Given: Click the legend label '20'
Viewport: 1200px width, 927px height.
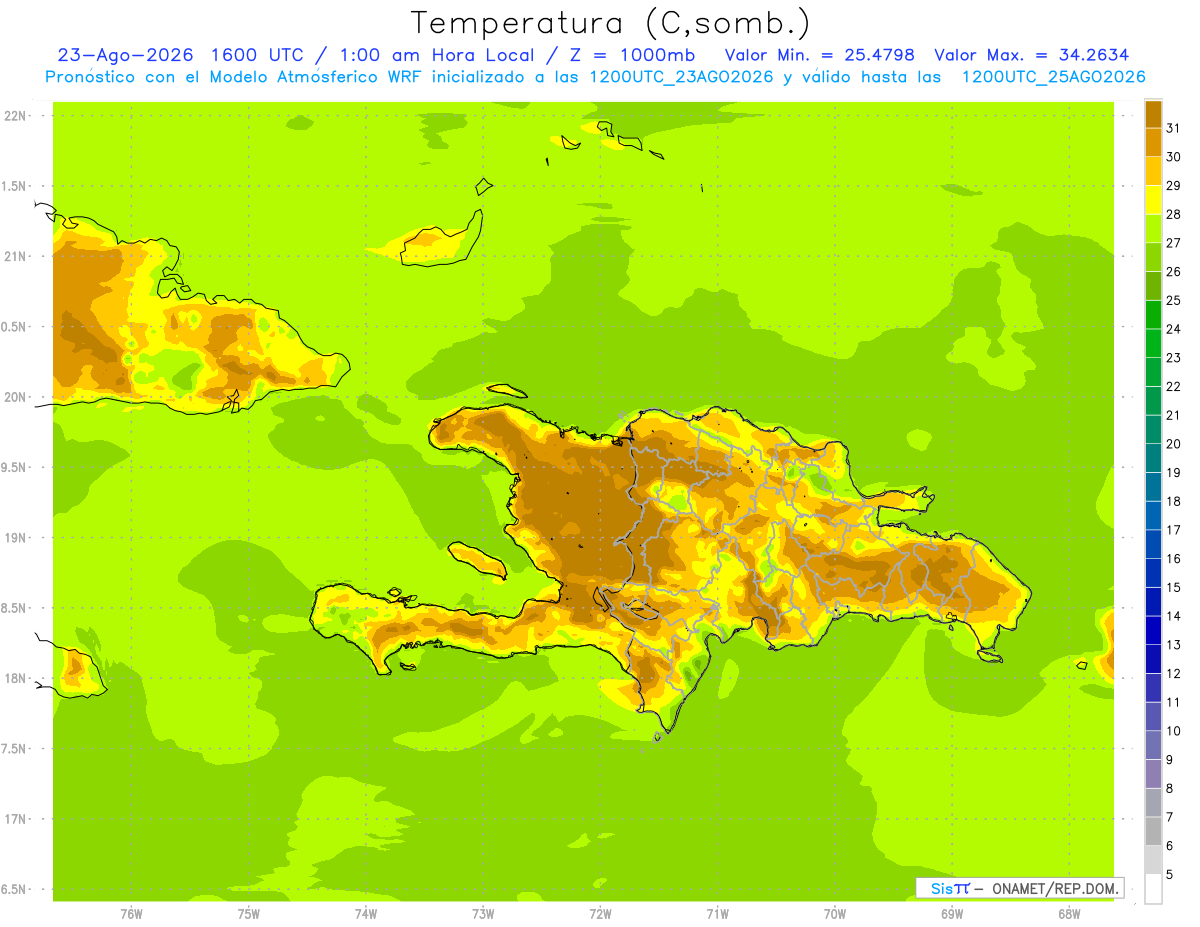Looking at the screenshot, I should 1174,444.
